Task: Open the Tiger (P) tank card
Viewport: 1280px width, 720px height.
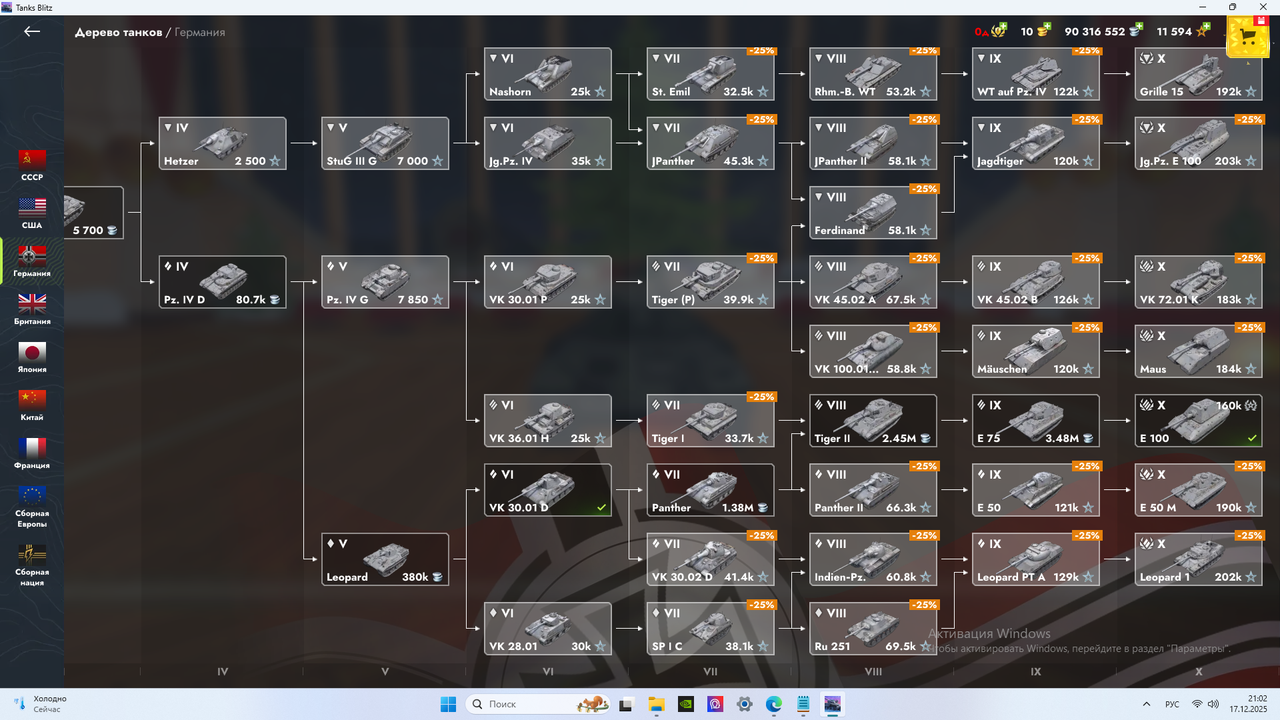Action: pos(711,282)
